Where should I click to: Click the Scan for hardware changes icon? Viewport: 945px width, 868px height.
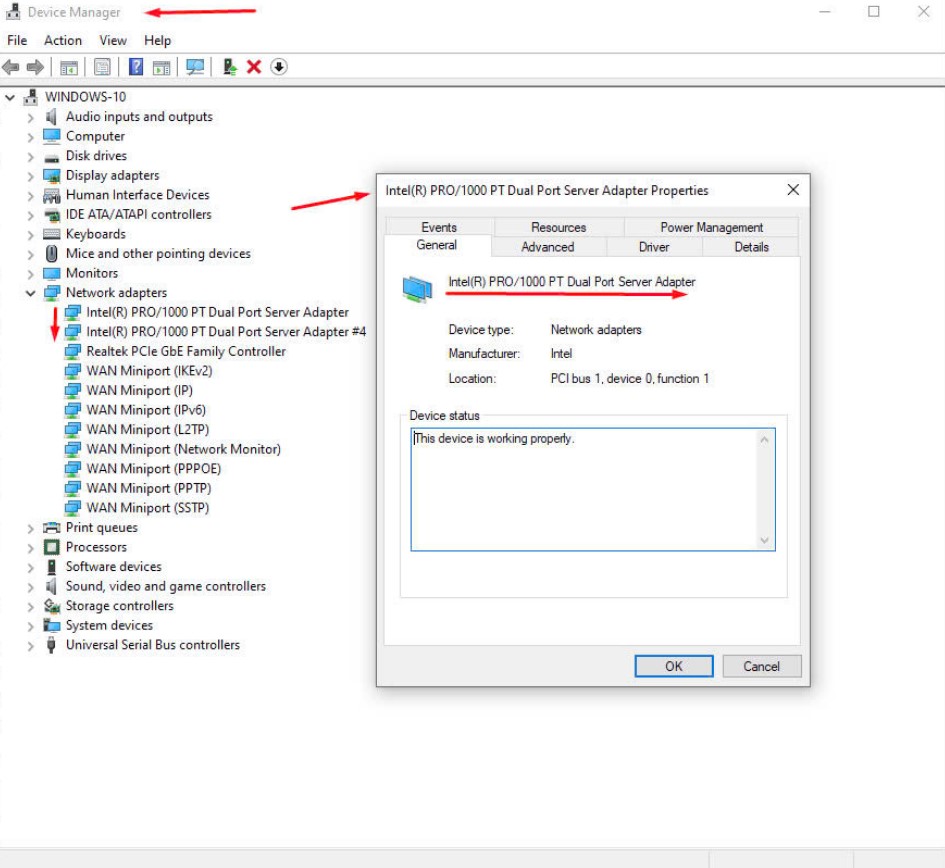tap(195, 67)
